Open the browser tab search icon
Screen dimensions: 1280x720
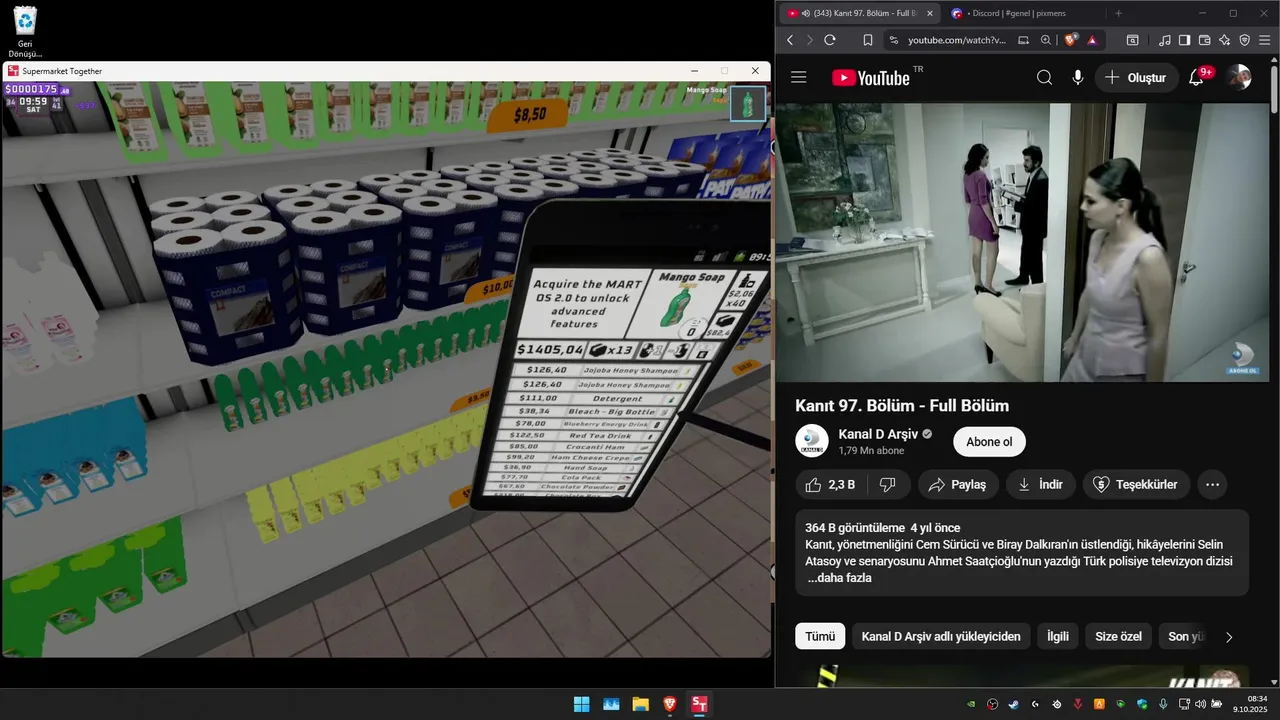[1132, 40]
